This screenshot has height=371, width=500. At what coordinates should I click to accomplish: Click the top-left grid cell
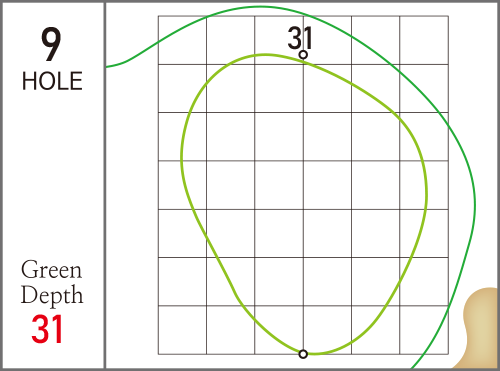182,40
